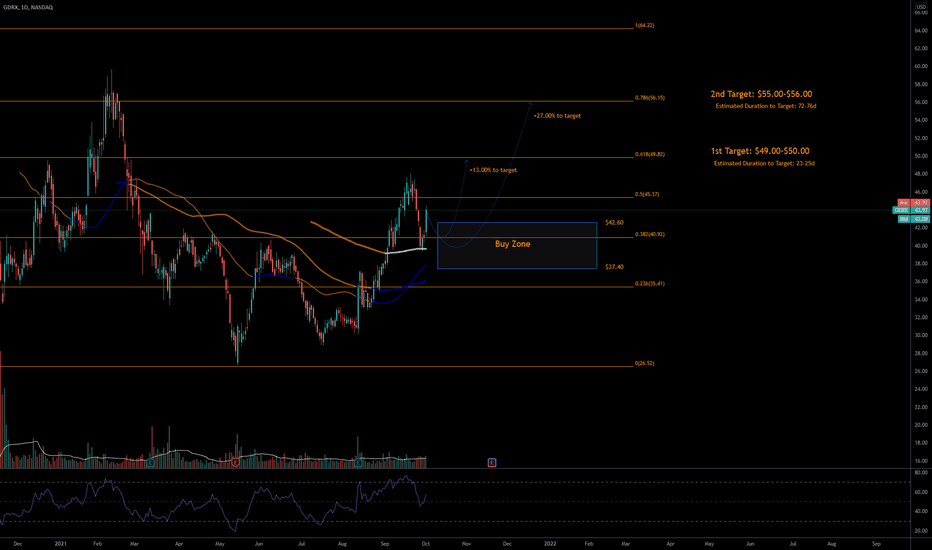Image resolution: width=932 pixels, height=550 pixels.
Task: Click the 2021 label on time axis
Action: click(x=61, y=543)
